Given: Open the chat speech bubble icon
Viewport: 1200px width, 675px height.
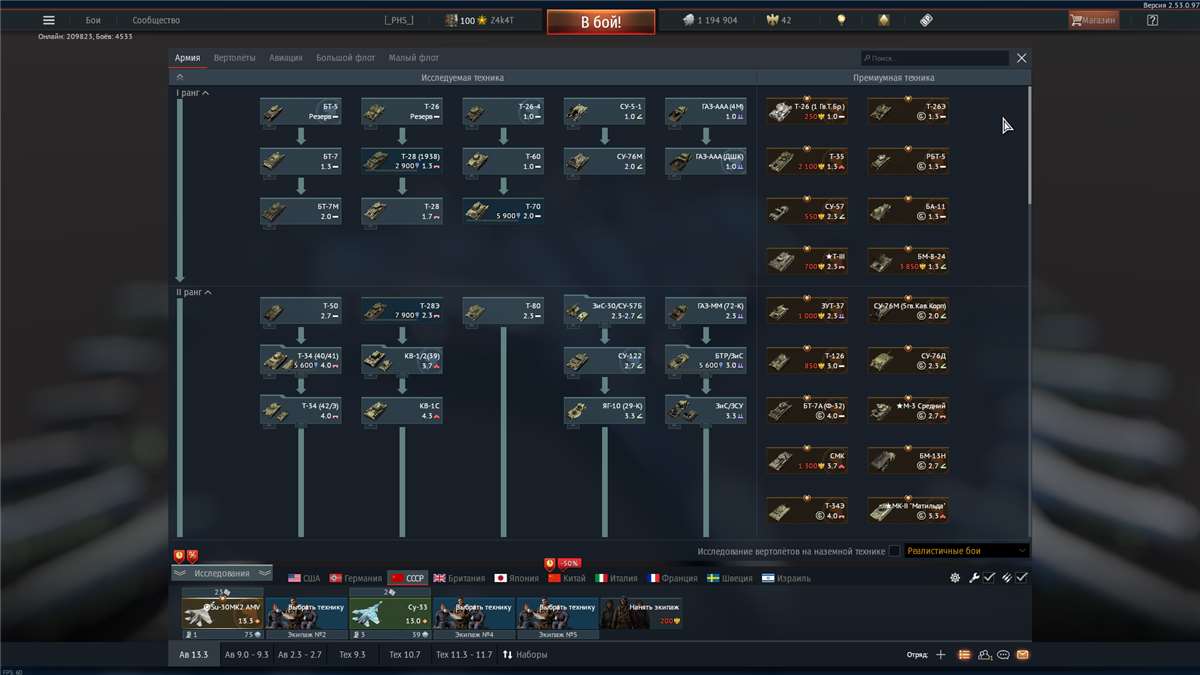Looking at the screenshot, I should (x=1004, y=655).
